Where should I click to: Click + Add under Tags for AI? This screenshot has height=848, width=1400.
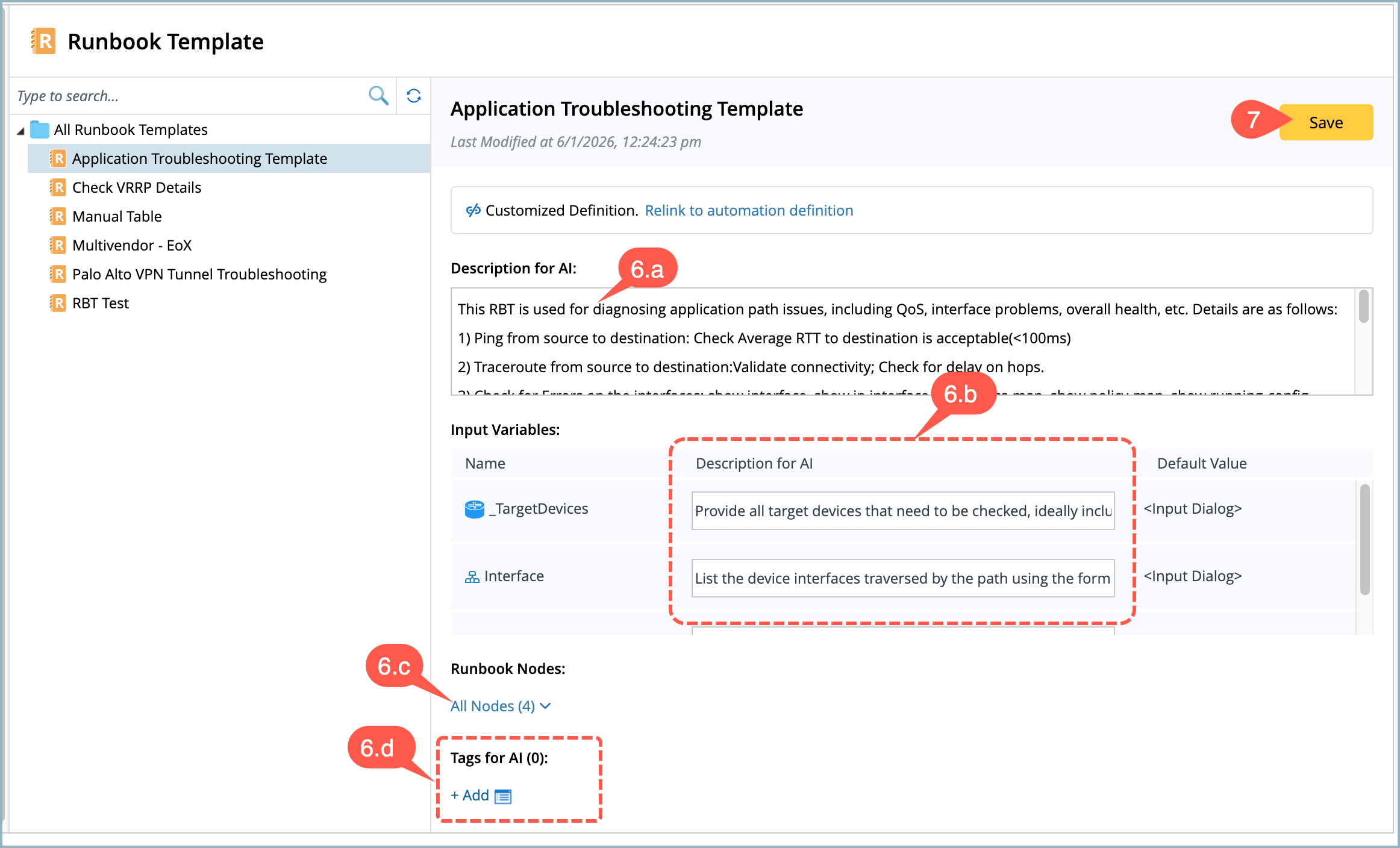coord(470,796)
